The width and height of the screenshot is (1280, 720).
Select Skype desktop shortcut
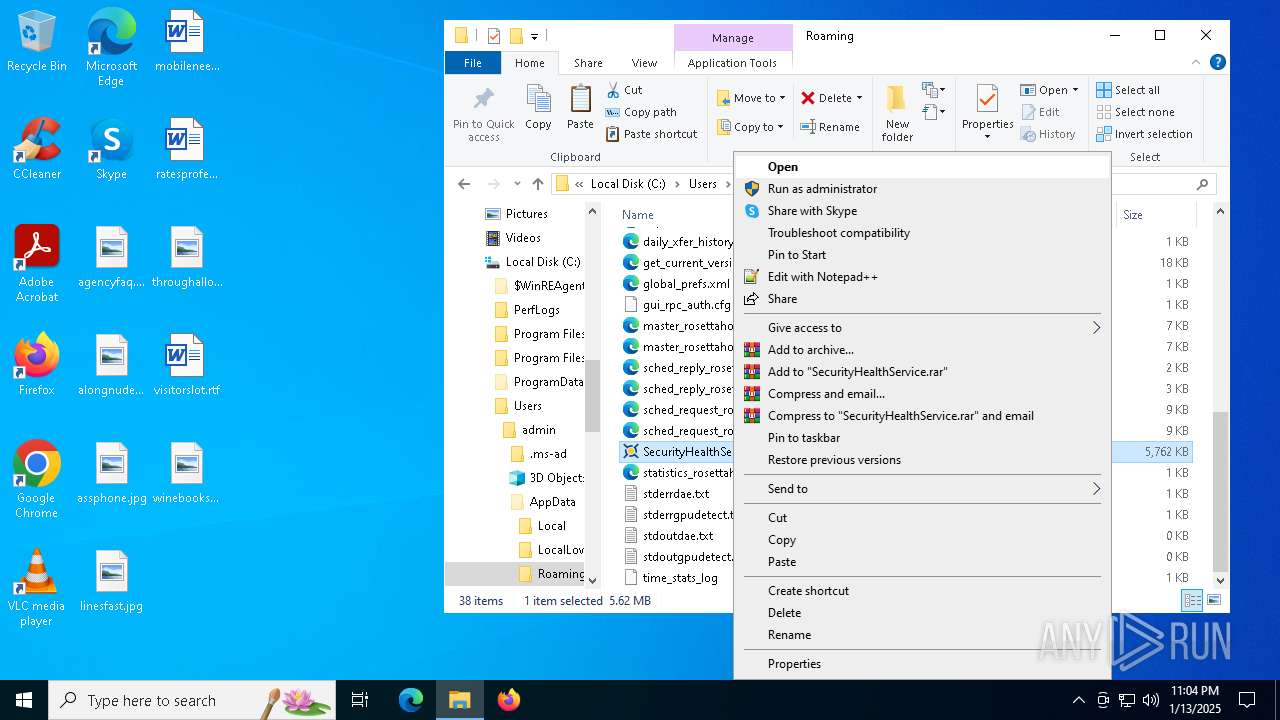[x=111, y=149]
